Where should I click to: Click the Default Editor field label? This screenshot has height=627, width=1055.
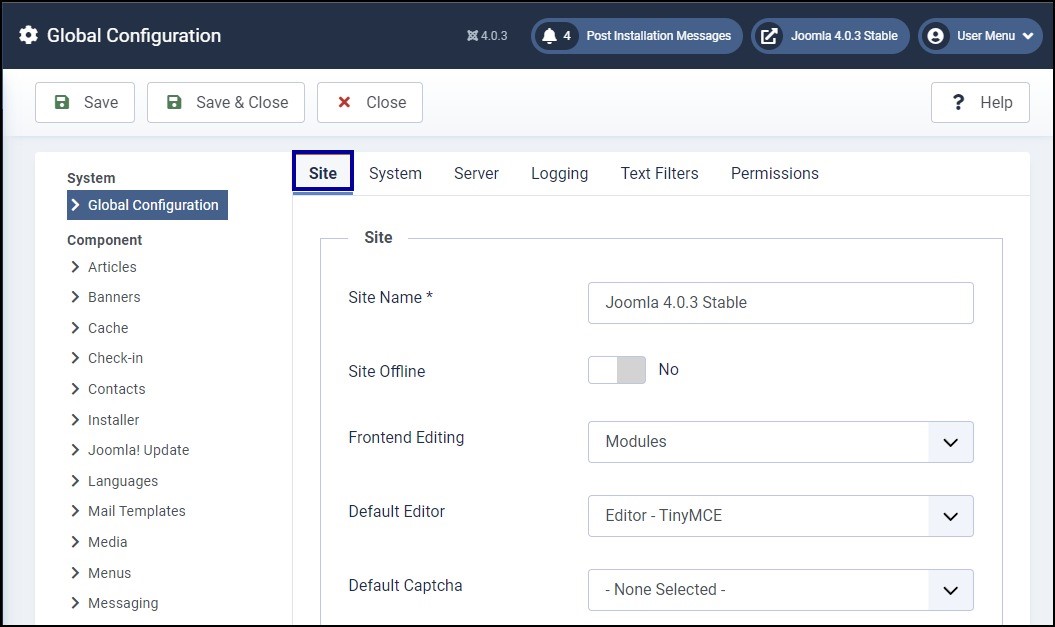[397, 512]
